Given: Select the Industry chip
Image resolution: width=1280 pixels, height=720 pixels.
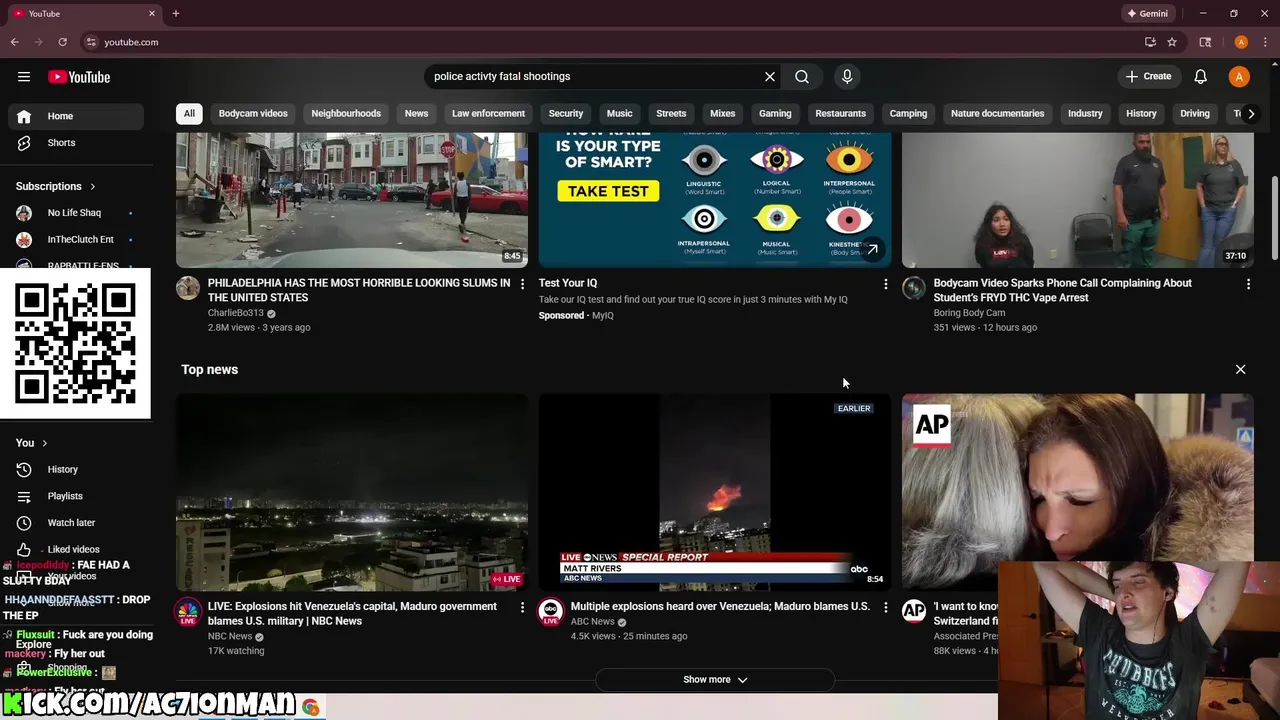Looking at the screenshot, I should tap(1085, 114).
